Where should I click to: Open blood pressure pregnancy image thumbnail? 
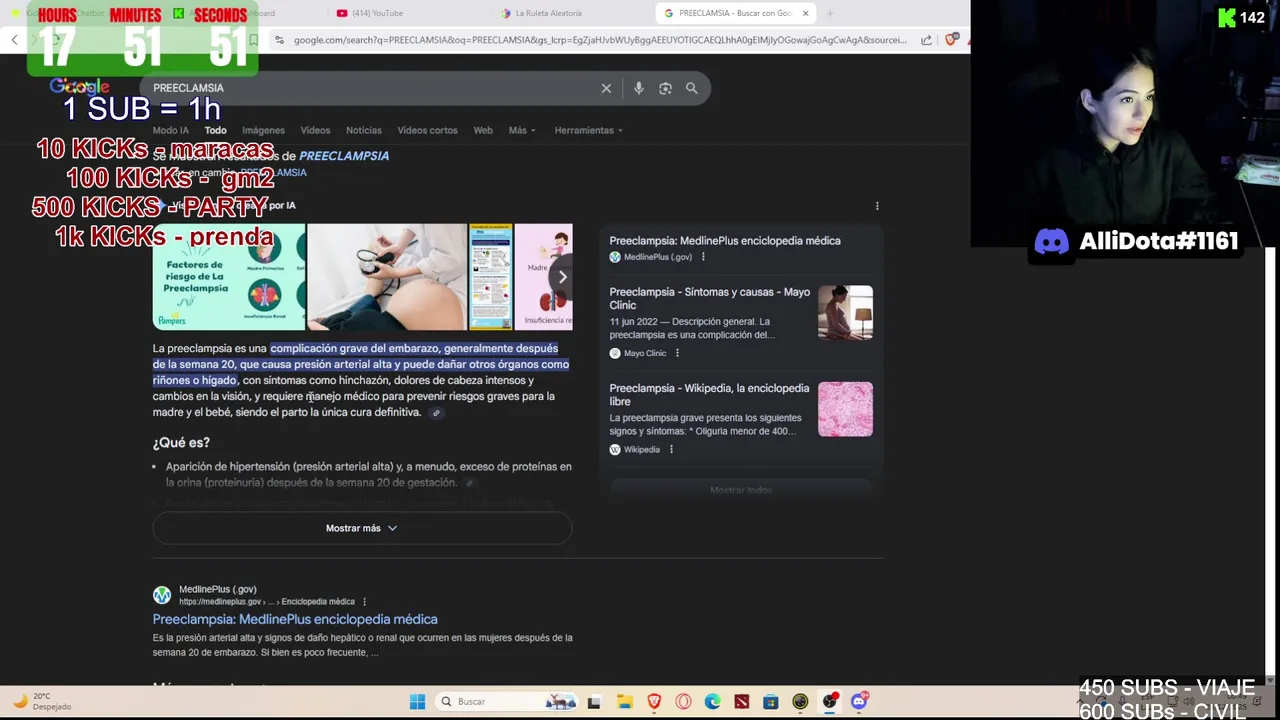pos(387,277)
